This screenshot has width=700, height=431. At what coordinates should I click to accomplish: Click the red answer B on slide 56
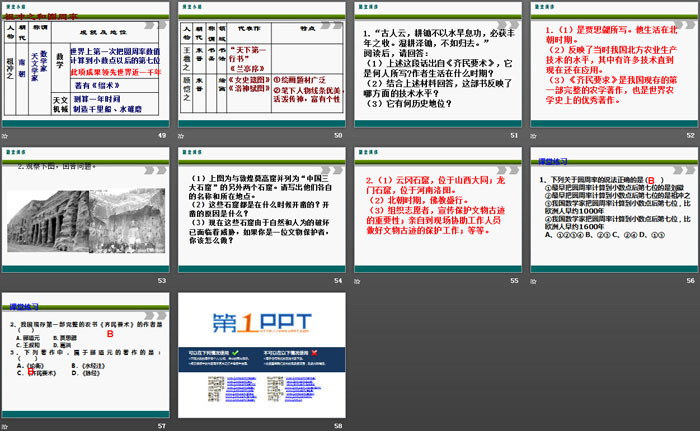[651, 178]
